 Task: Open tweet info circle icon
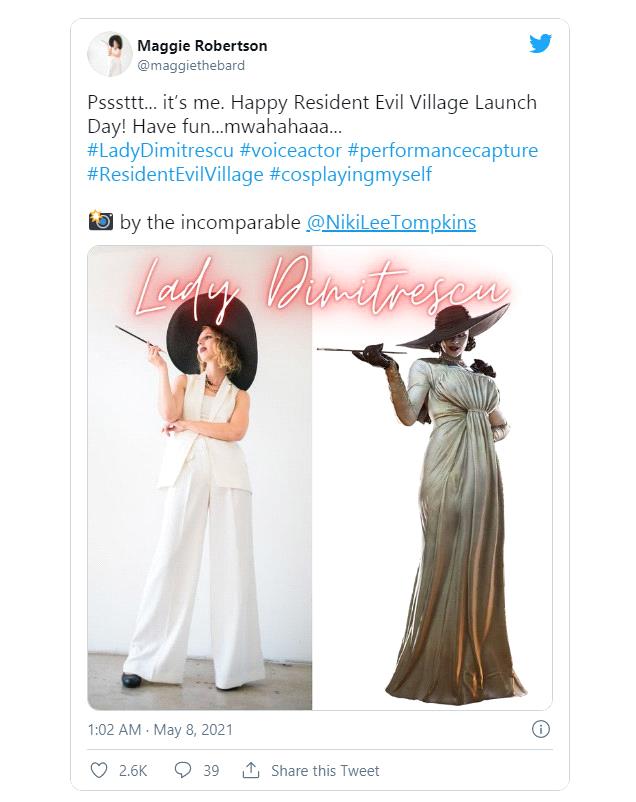click(x=541, y=729)
